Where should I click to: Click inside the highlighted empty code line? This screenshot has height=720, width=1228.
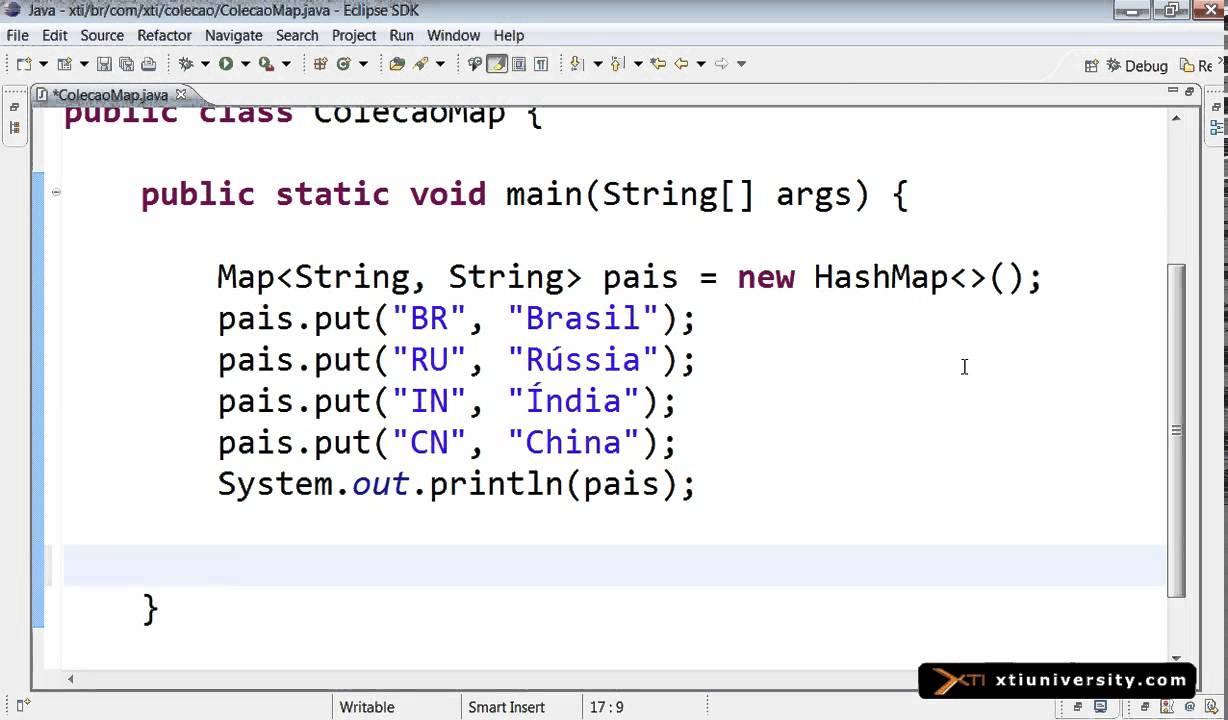pyautogui.click(x=614, y=566)
